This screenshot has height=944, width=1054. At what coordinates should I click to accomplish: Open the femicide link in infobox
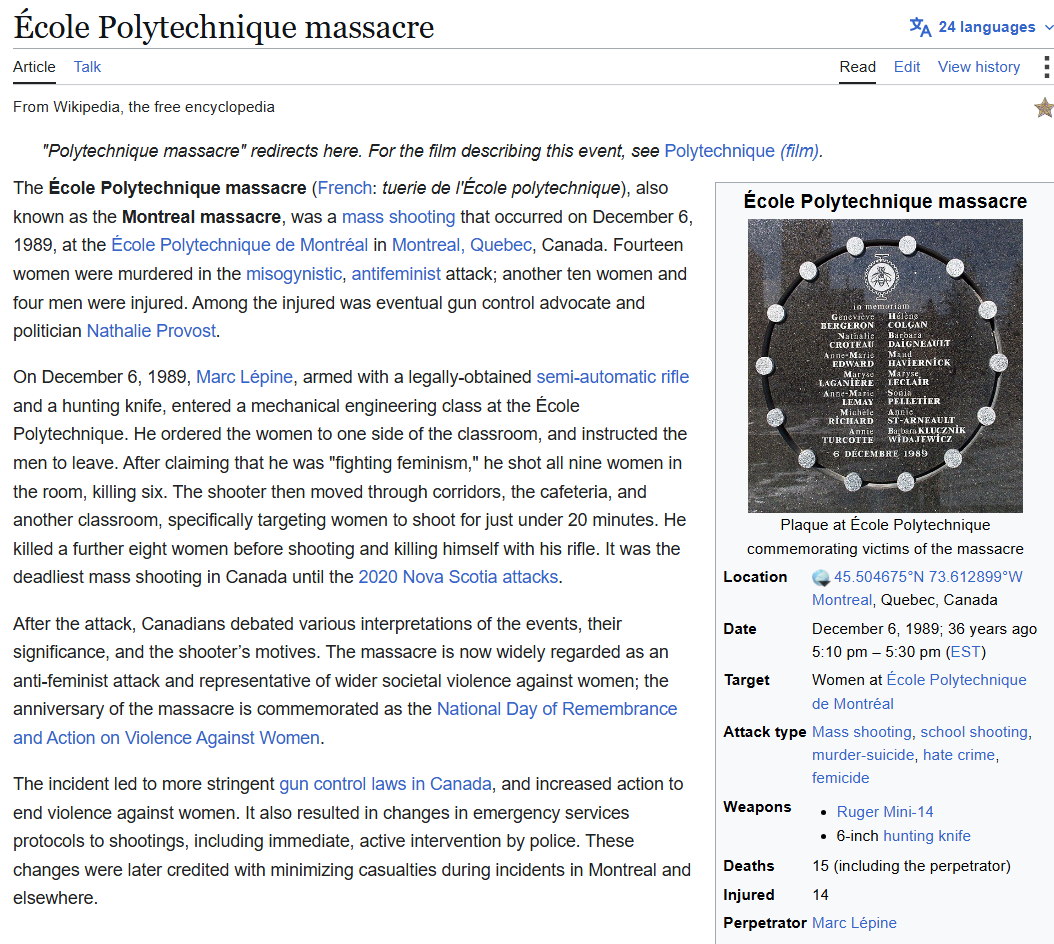click(840, 778)
